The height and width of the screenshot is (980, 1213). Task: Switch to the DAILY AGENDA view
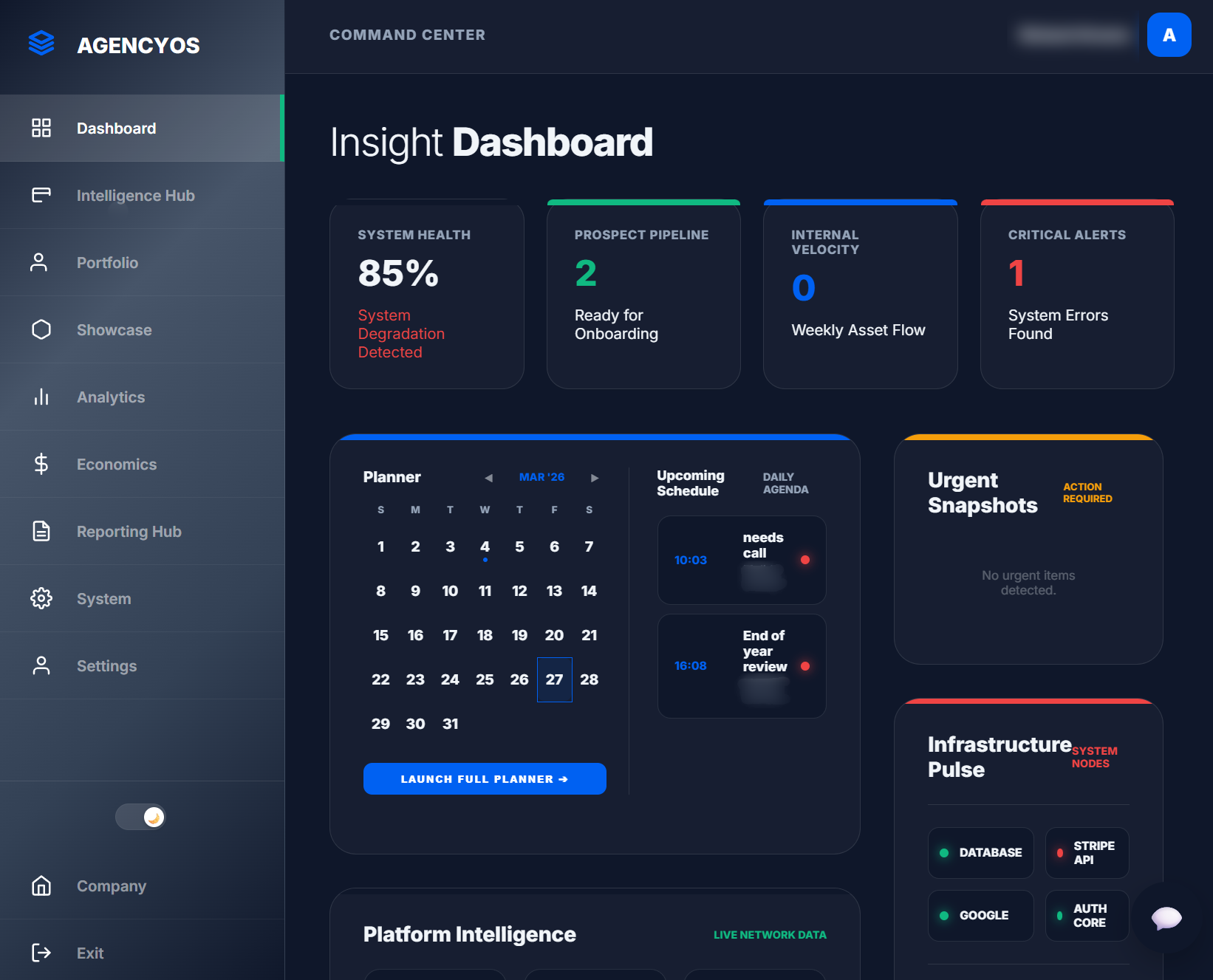[x=785, y=484]
